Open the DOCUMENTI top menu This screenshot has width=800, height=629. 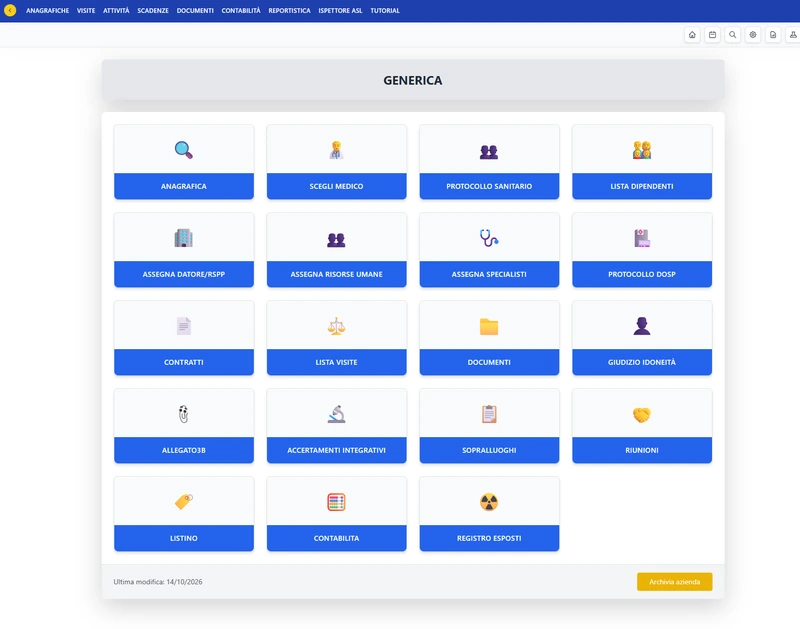[195, 11]
